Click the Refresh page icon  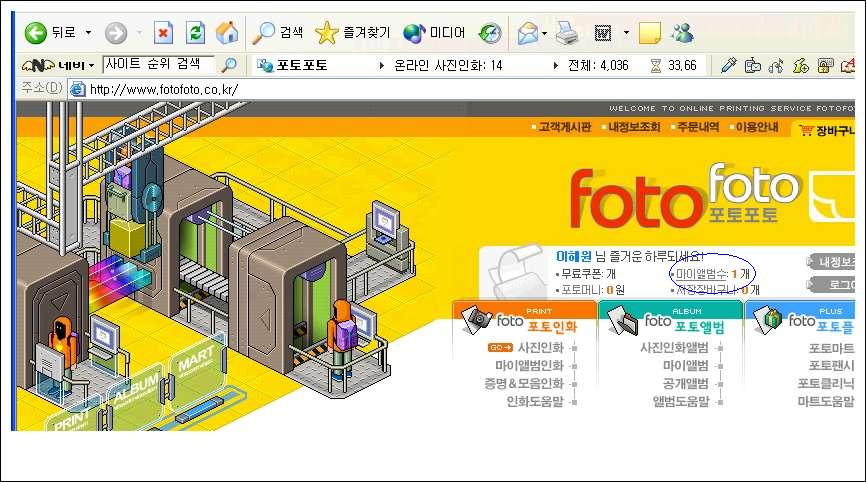[196, 33]
